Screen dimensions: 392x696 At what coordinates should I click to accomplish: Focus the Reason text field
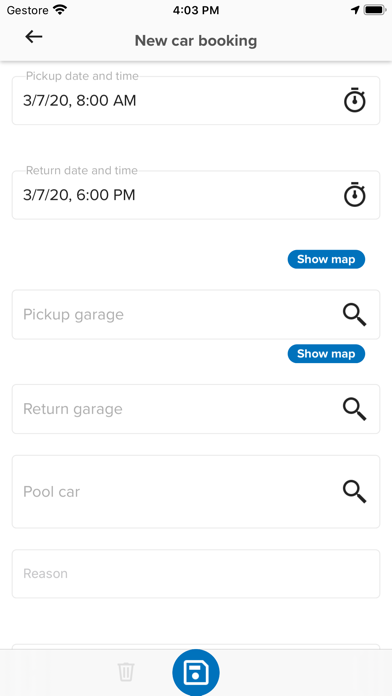tap(196, 574)
